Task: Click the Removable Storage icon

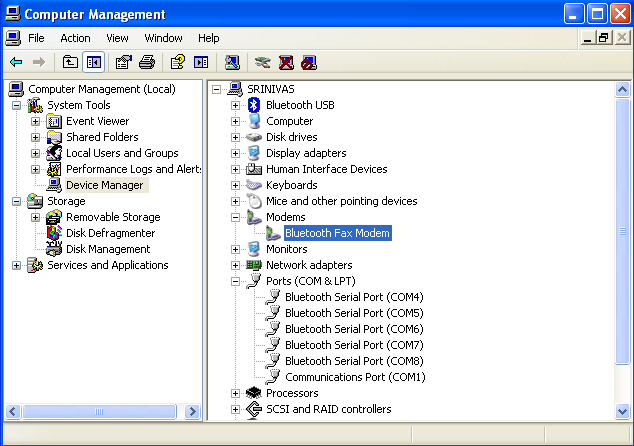Action: 54,217
